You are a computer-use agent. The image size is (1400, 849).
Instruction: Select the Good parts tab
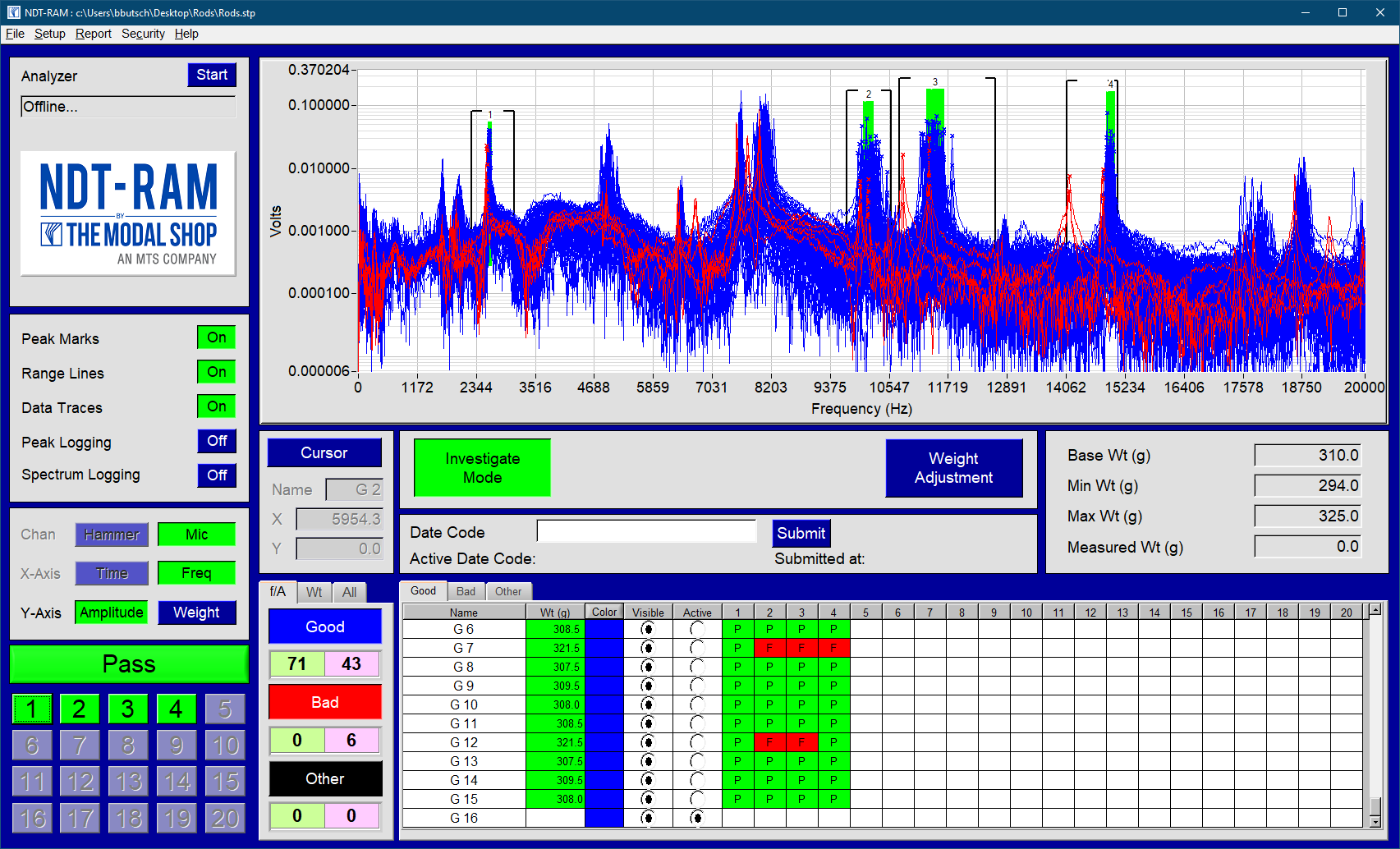point(423,590)
